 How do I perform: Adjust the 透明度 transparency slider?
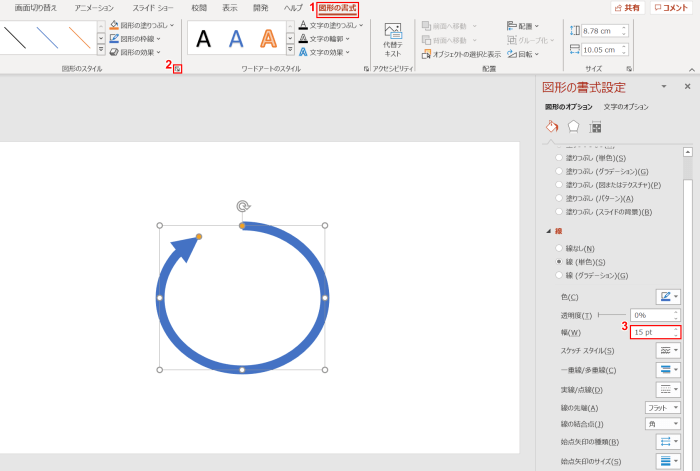click(x=612, y=315)
